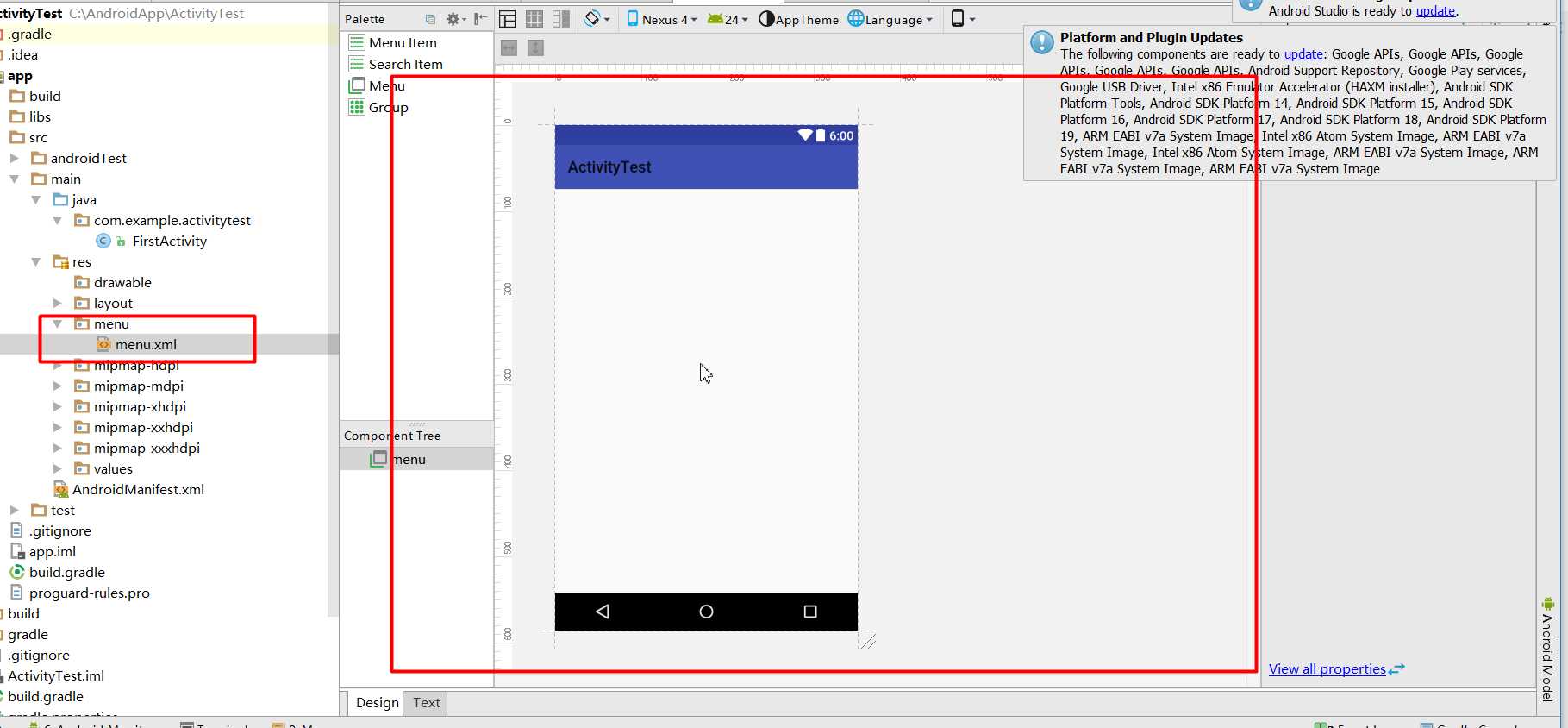Viewport: 1568px width, 728px height.
Task: Select the Search Item palette entry
Action: click(x=396, y=64)
